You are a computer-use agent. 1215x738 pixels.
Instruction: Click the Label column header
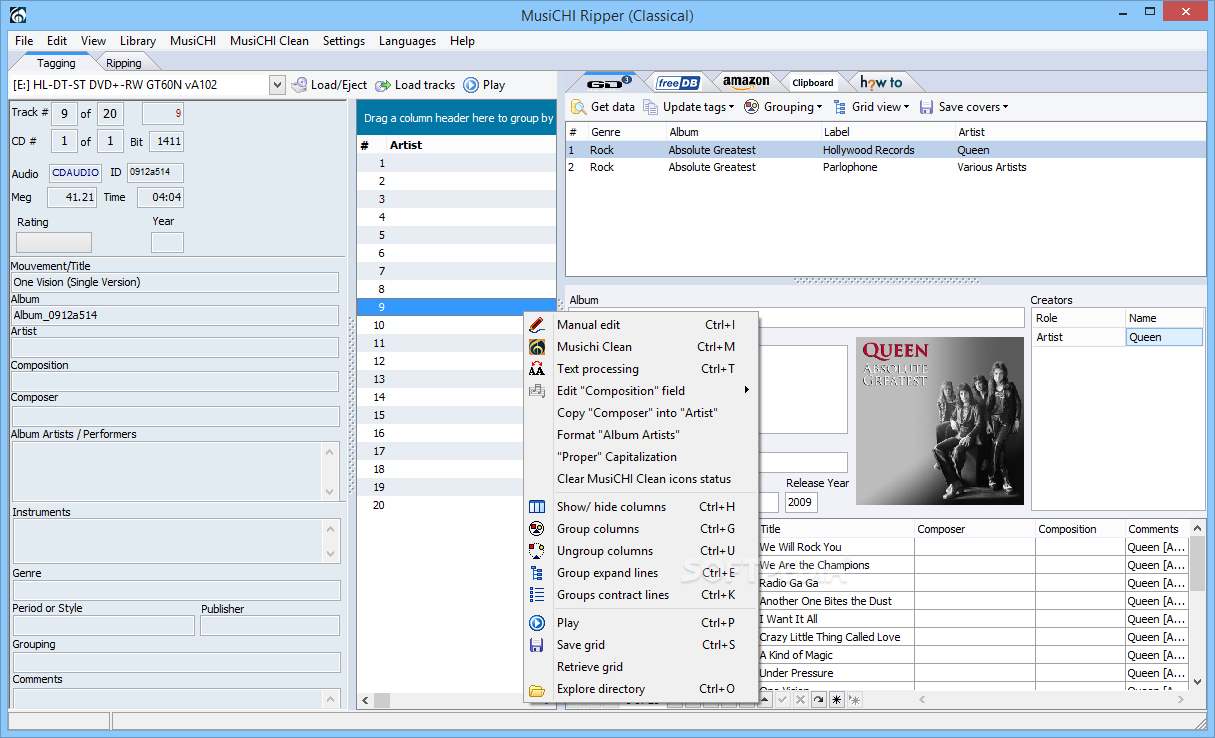pyautogui.click(x=886, y=132)
